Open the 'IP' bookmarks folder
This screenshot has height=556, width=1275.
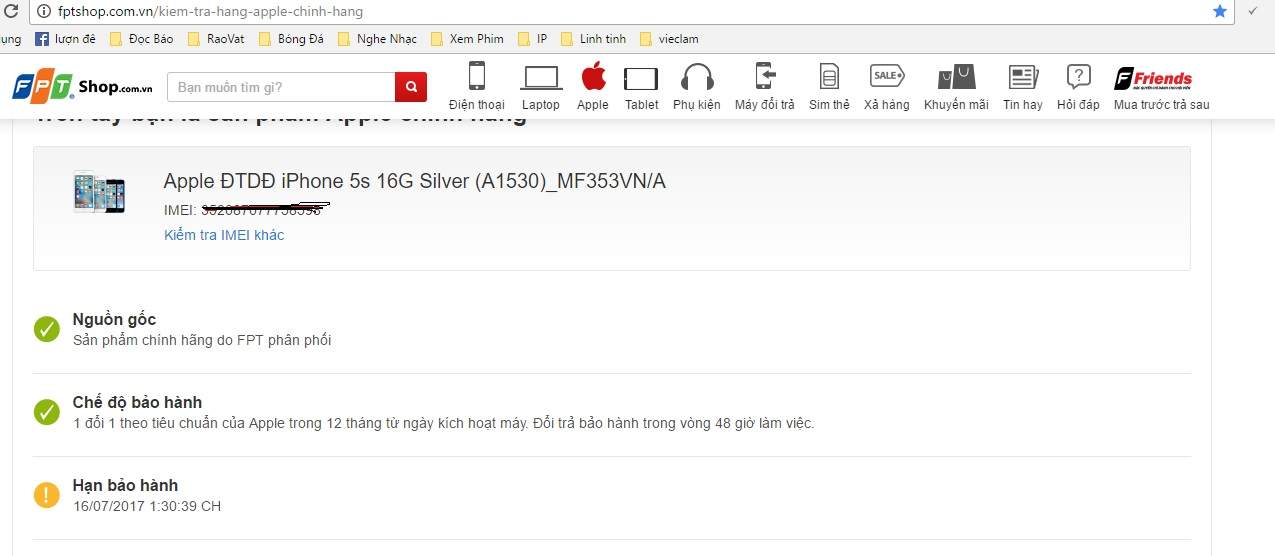(x=533, y=39)
